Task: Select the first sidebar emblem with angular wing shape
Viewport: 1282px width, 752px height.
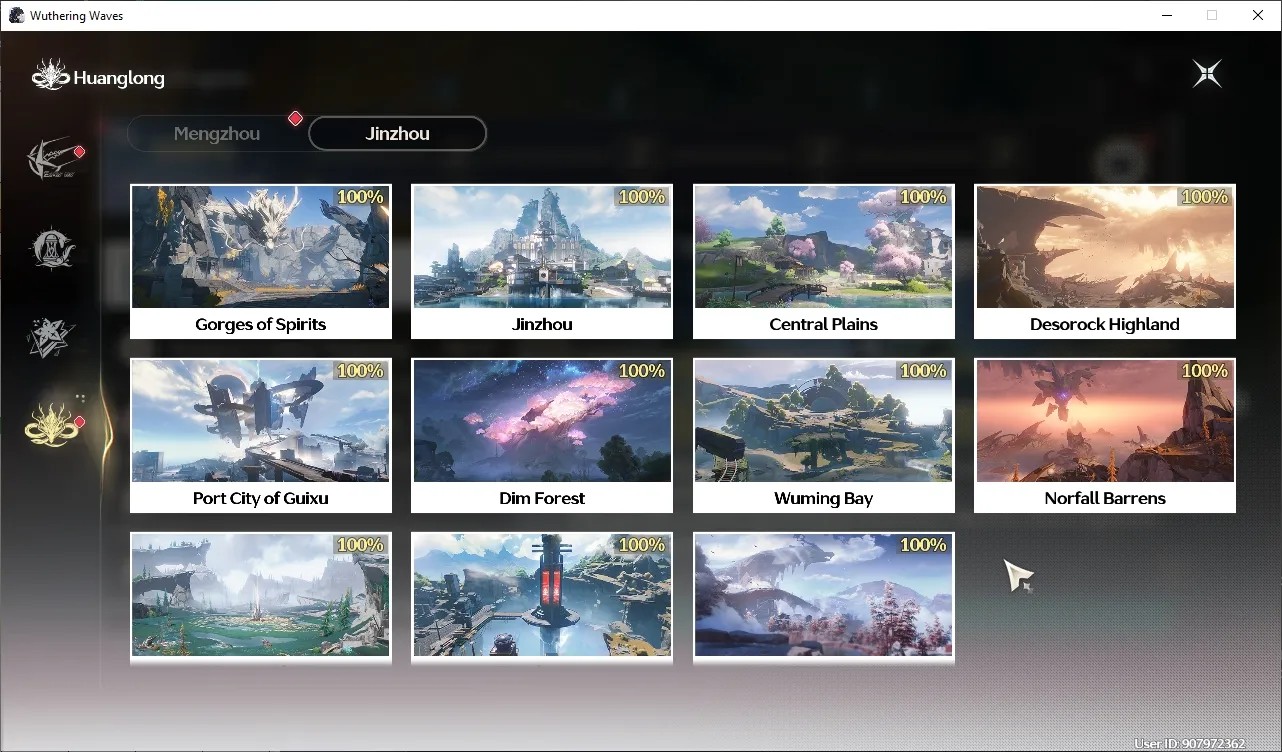Action: point(53,160)
